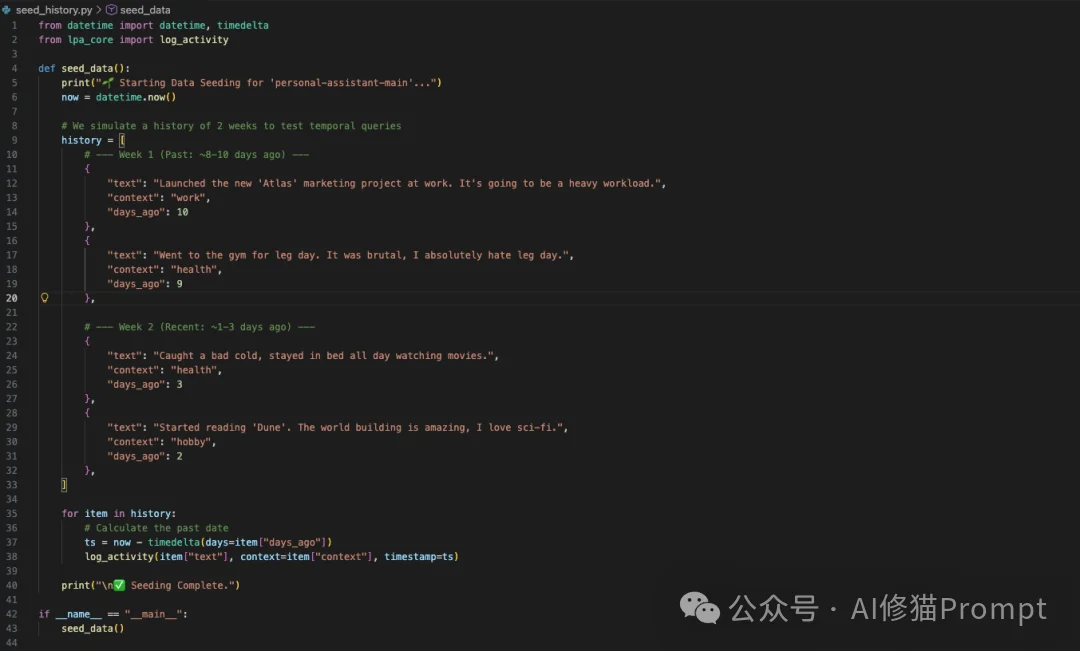
Task: Click the green checkmark emoji on line 40
Action: (x=118, y=585)
